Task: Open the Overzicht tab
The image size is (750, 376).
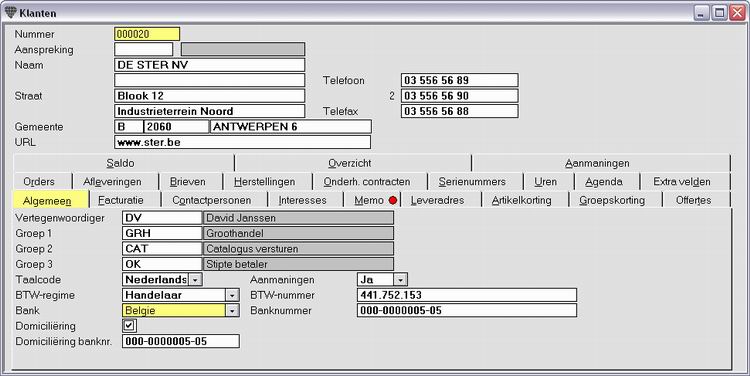Action: [x=353, y=163]
